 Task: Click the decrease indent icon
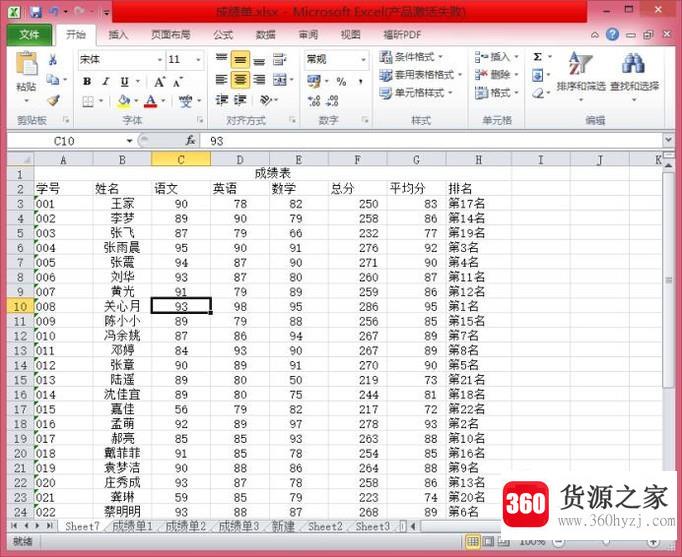[222, 100]
